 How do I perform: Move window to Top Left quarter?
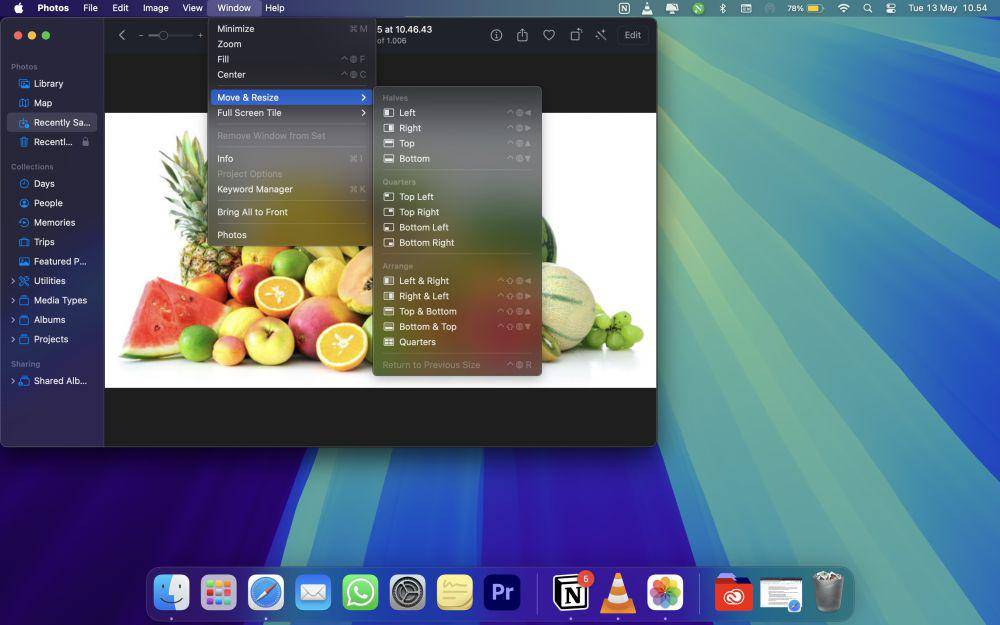click(457, 197)
